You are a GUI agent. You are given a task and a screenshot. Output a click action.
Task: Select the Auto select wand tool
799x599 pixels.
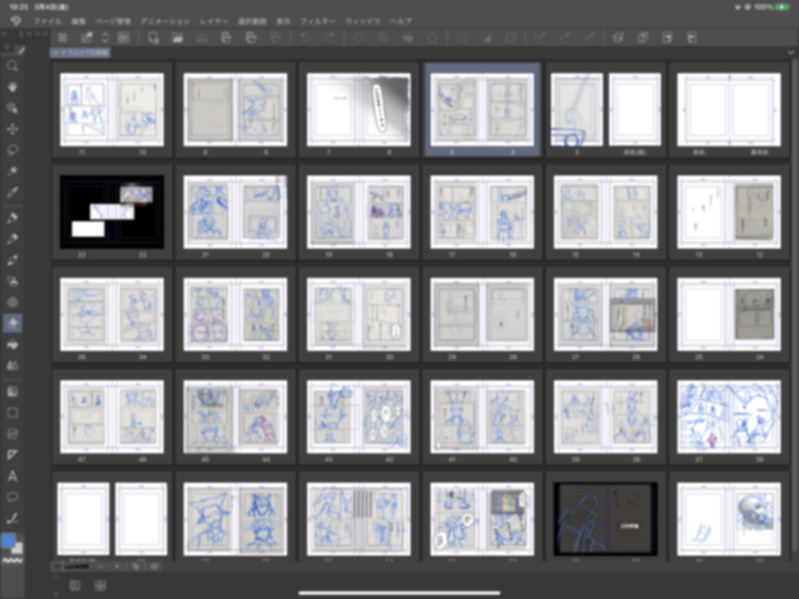12,171
